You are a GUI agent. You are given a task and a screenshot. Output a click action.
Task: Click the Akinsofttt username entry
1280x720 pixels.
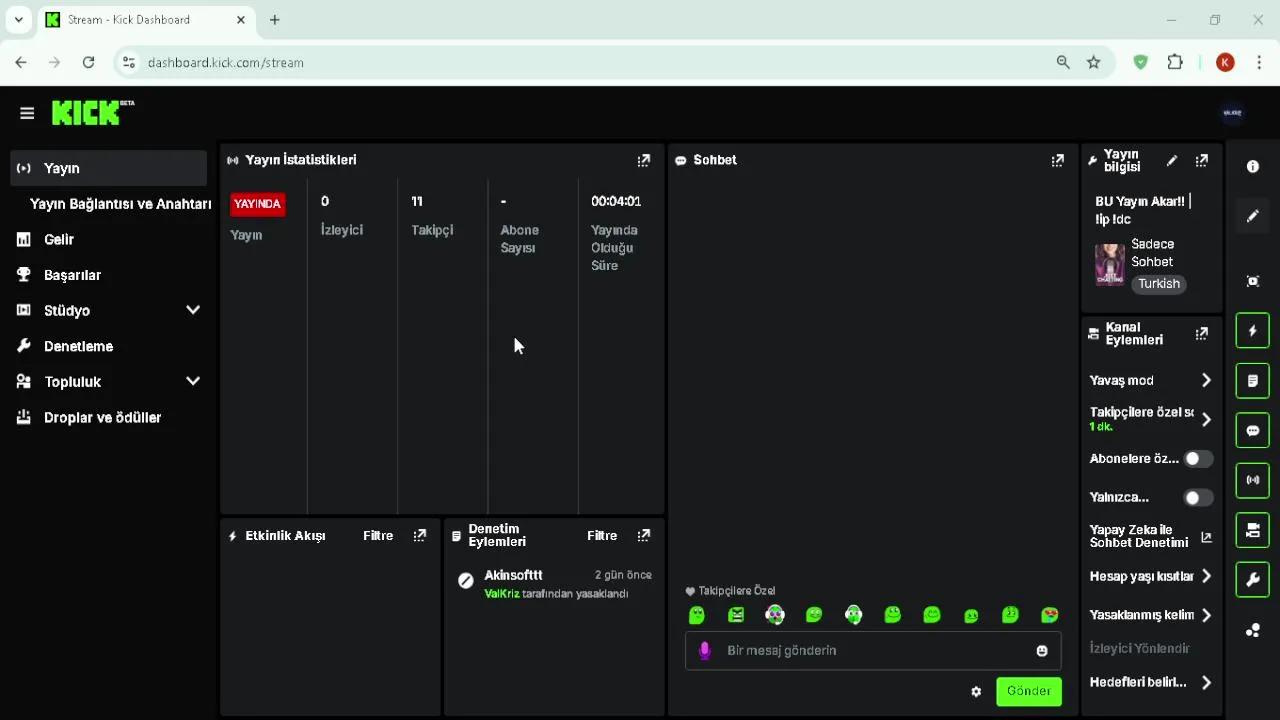pos(513,575)
